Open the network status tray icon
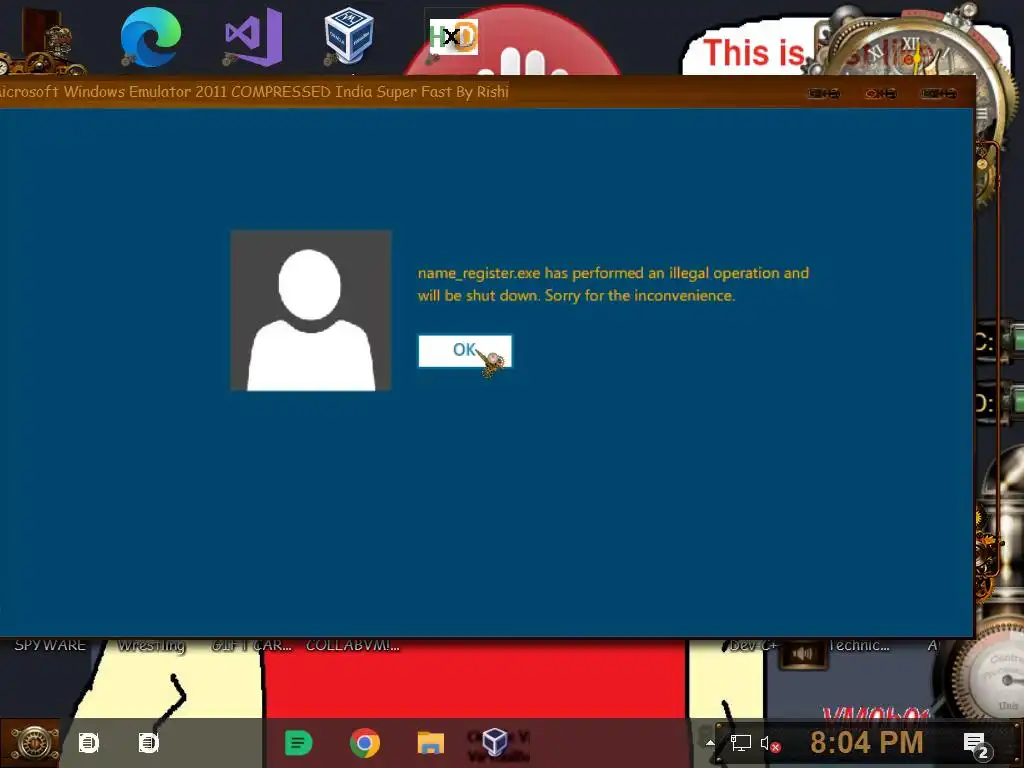1024x768 pixels. (741, 743)
